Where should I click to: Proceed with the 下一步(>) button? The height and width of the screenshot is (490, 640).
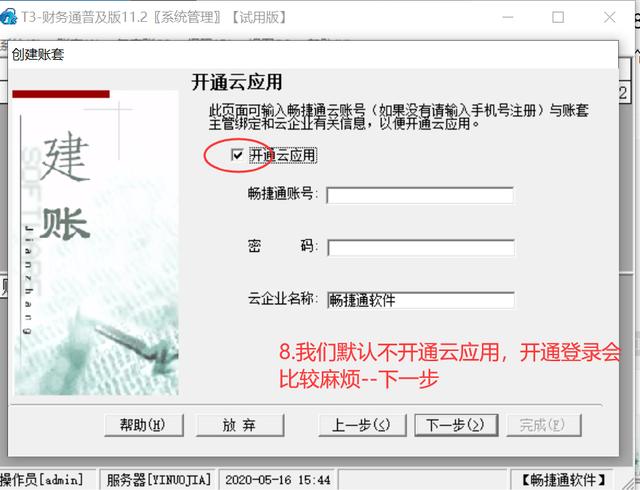(x=456, y=425)
